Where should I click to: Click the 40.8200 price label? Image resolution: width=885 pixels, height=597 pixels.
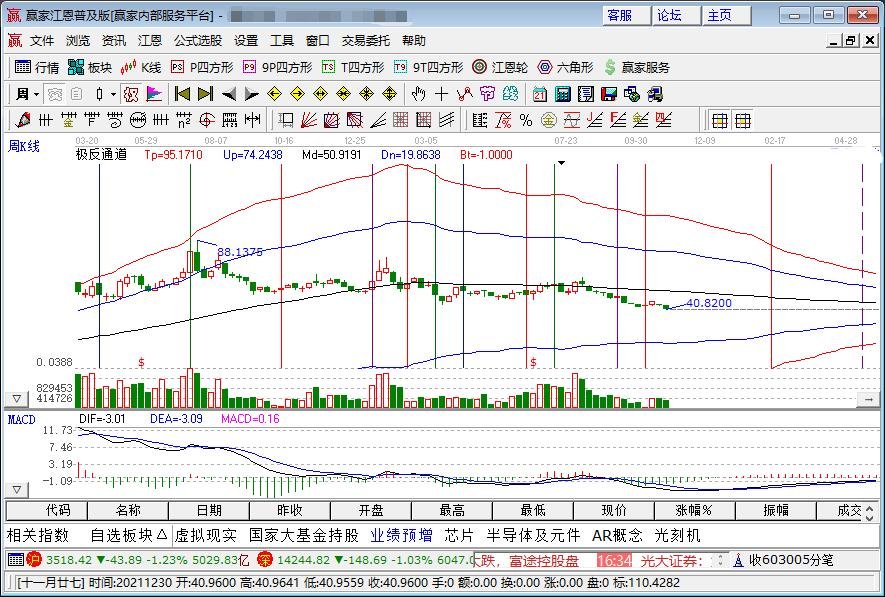point(709,303)
